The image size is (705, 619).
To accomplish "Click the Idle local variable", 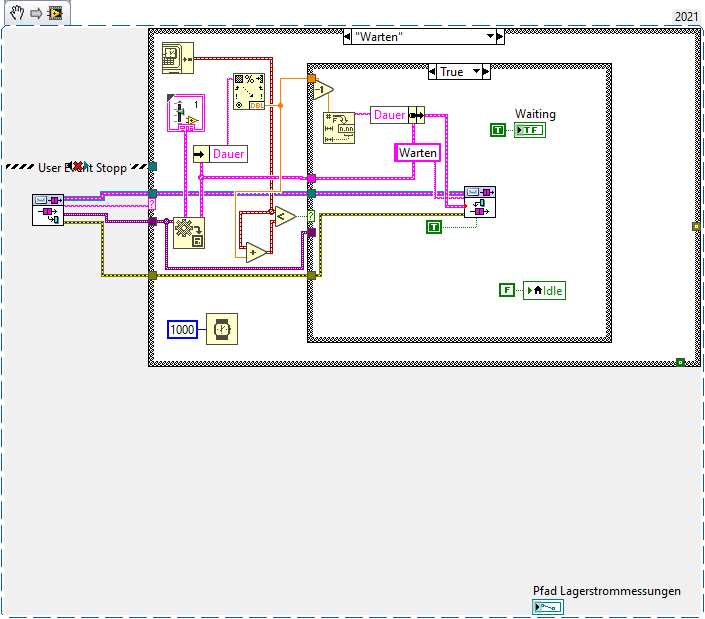I will (544, 290).
